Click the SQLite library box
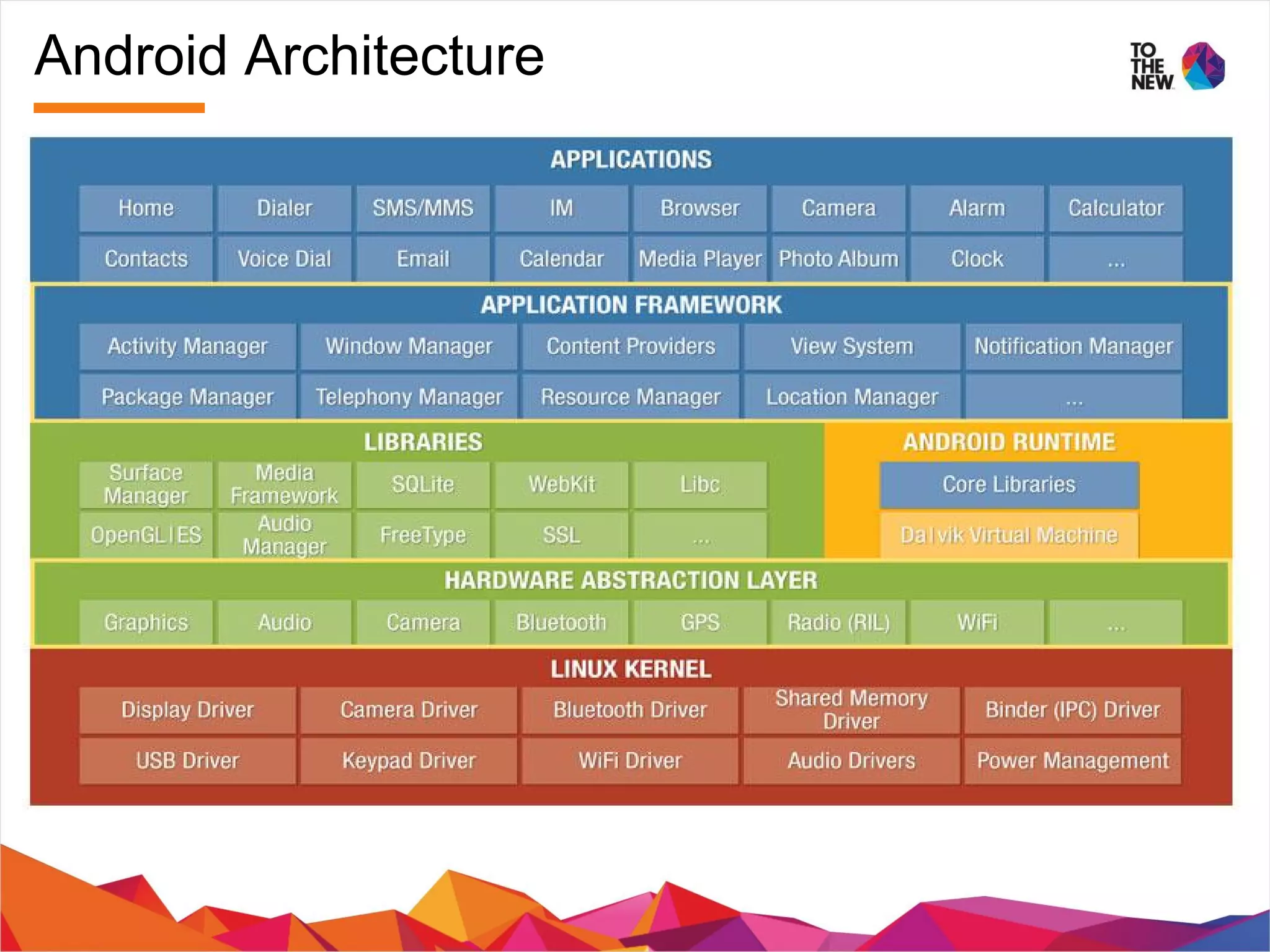The height and width of the screenshot is (952, 1270). click(x=423, y=484)
